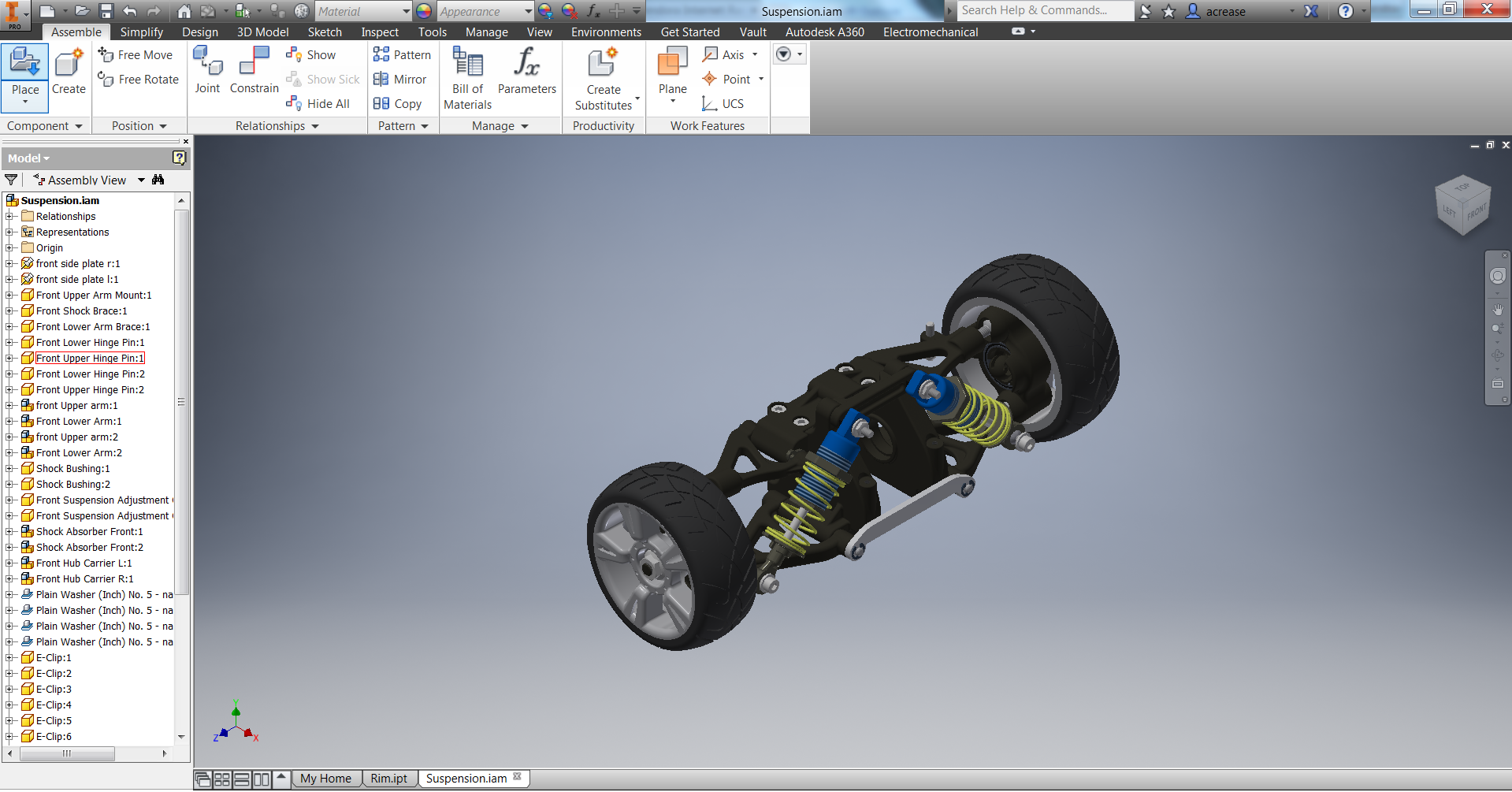Expand the Origin folder in the tree
Image resolution: width=1512 pixels, height=792 pixels.
tap(9, 247)
